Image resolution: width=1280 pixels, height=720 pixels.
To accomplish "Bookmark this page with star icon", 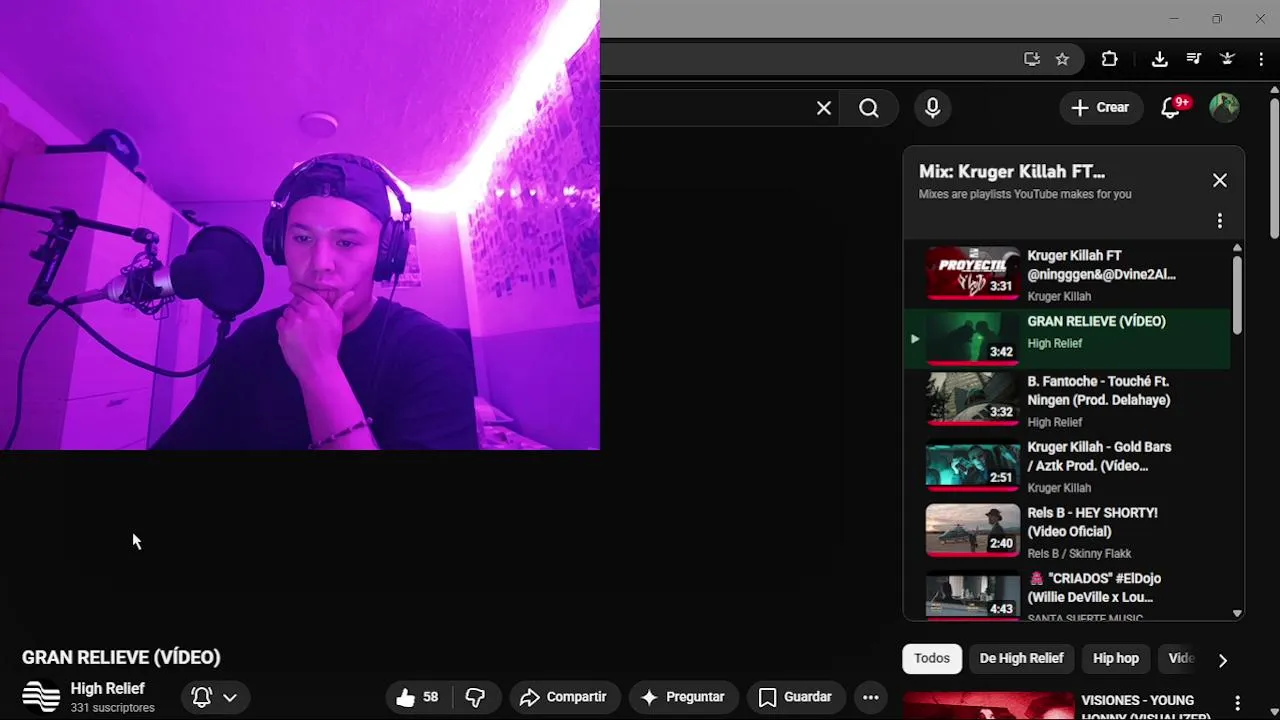I will tap(1062, 59).
